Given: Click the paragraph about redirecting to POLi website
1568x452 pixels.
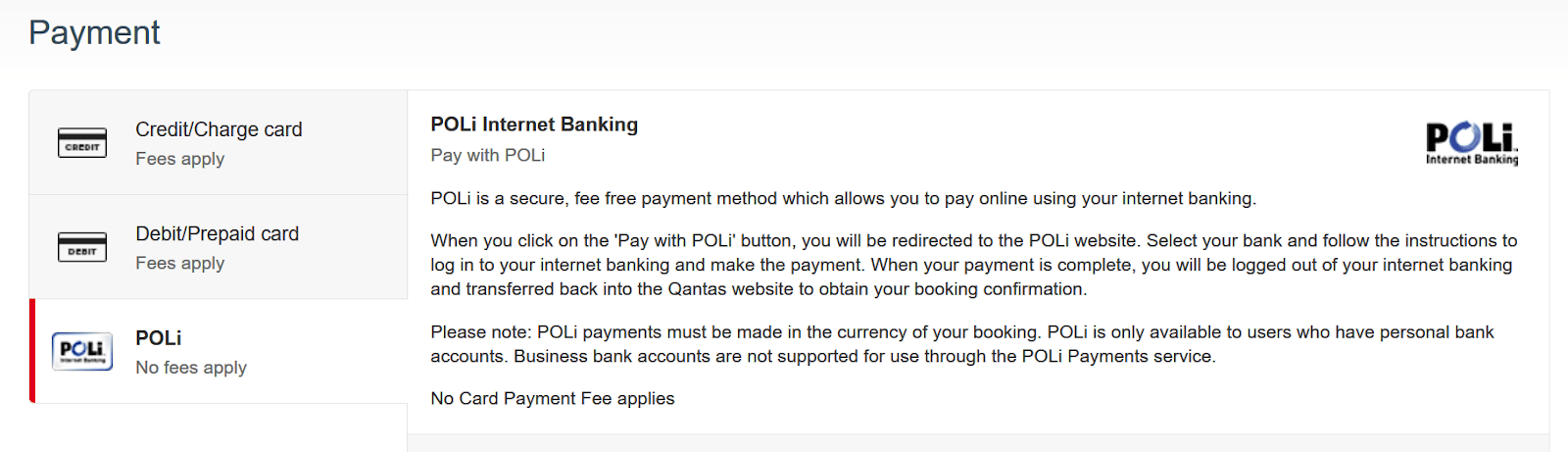Looking at the screenshot, I should pos(974,265).
